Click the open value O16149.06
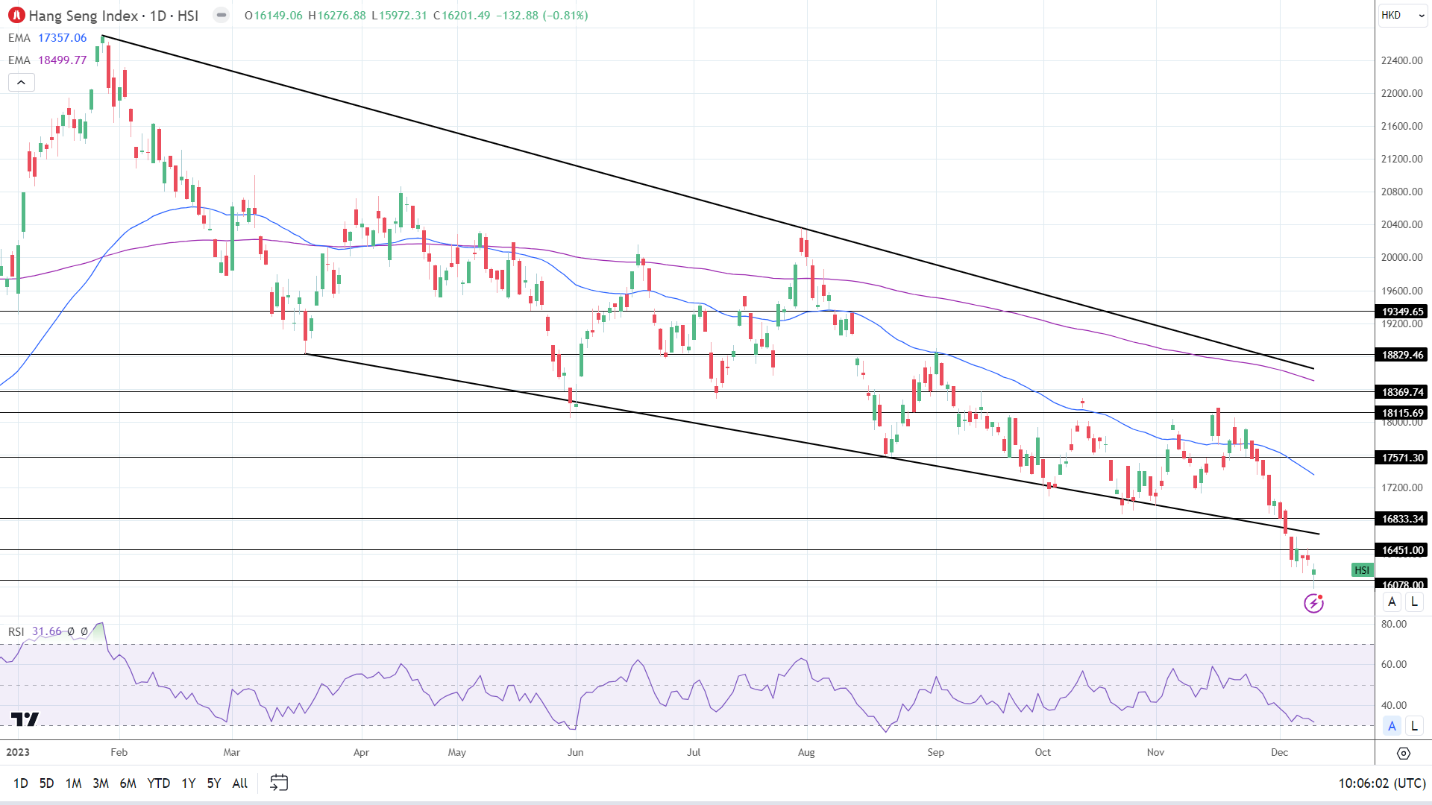This screenshot has height=805, width=1432. point(274,16)
